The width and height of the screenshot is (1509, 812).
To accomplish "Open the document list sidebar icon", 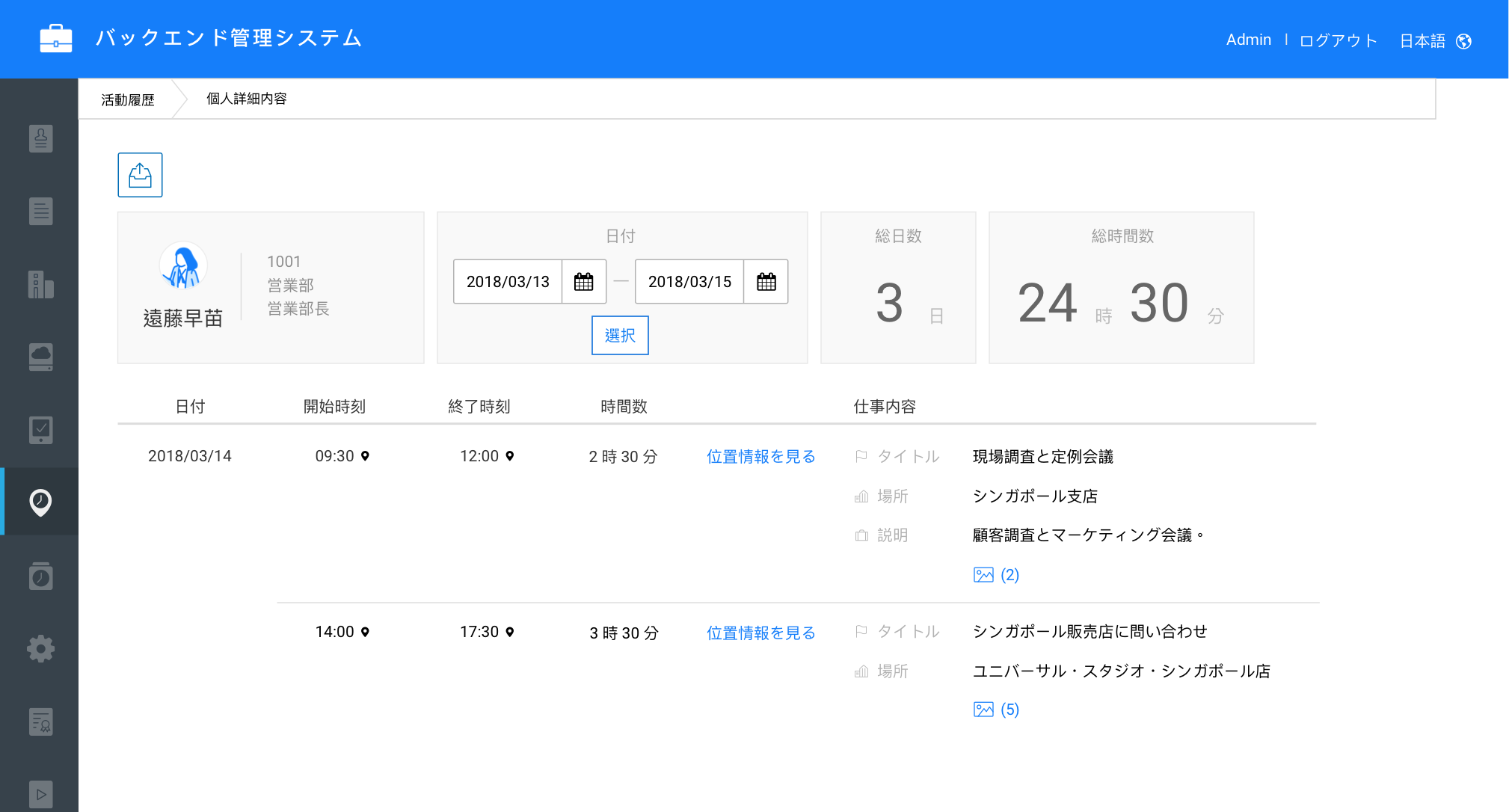I will (x=40, y=211).
